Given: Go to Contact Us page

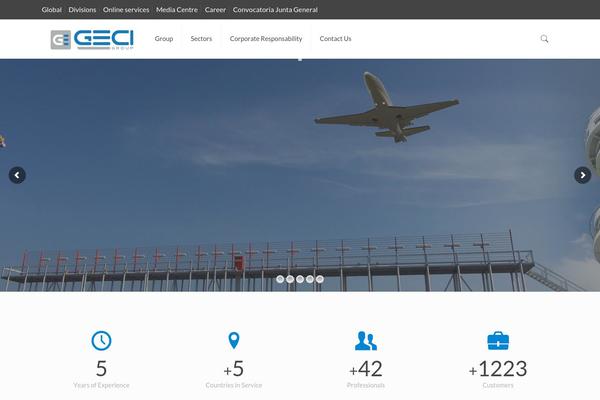Looking at the screenshot, I should [335, 39].
